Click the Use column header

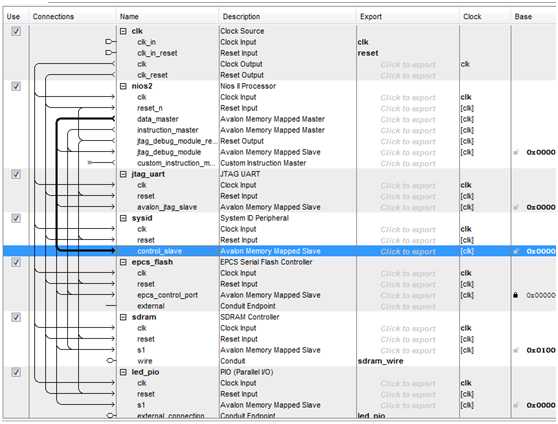click(13, 16)
